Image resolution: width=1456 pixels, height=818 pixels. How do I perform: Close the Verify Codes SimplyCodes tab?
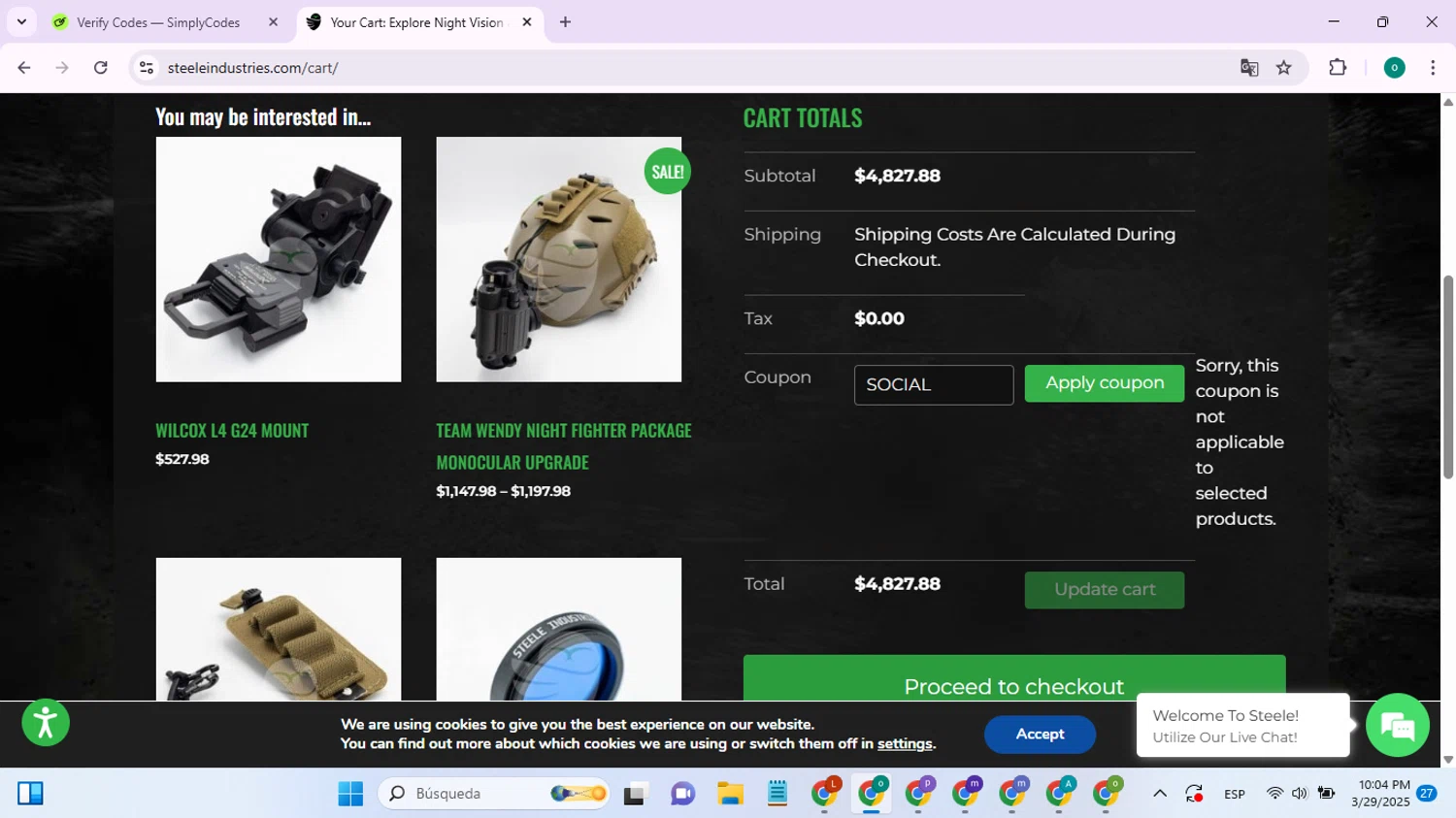point(273,22)
